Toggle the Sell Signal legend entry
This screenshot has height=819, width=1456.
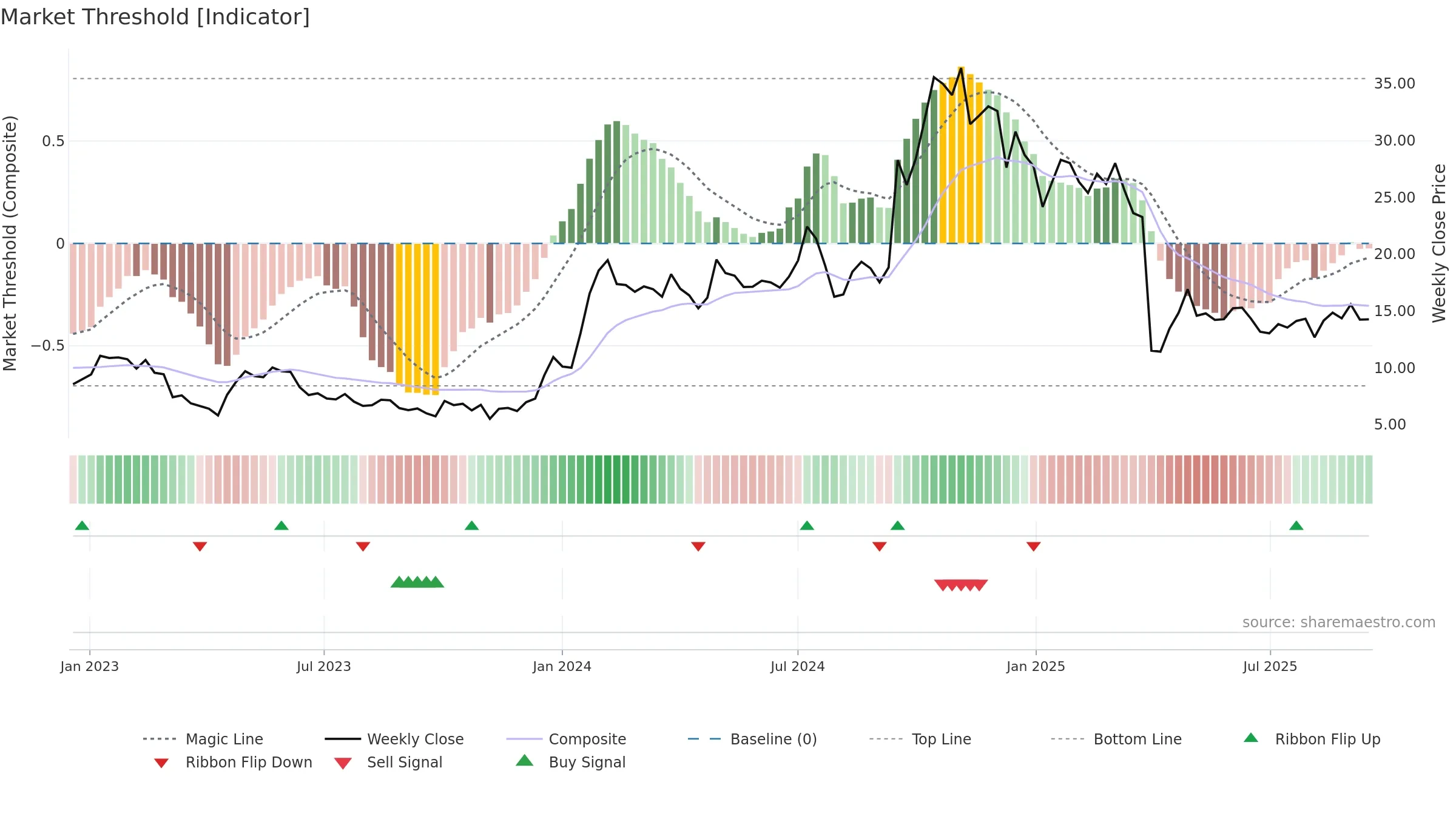pos(388,762)
